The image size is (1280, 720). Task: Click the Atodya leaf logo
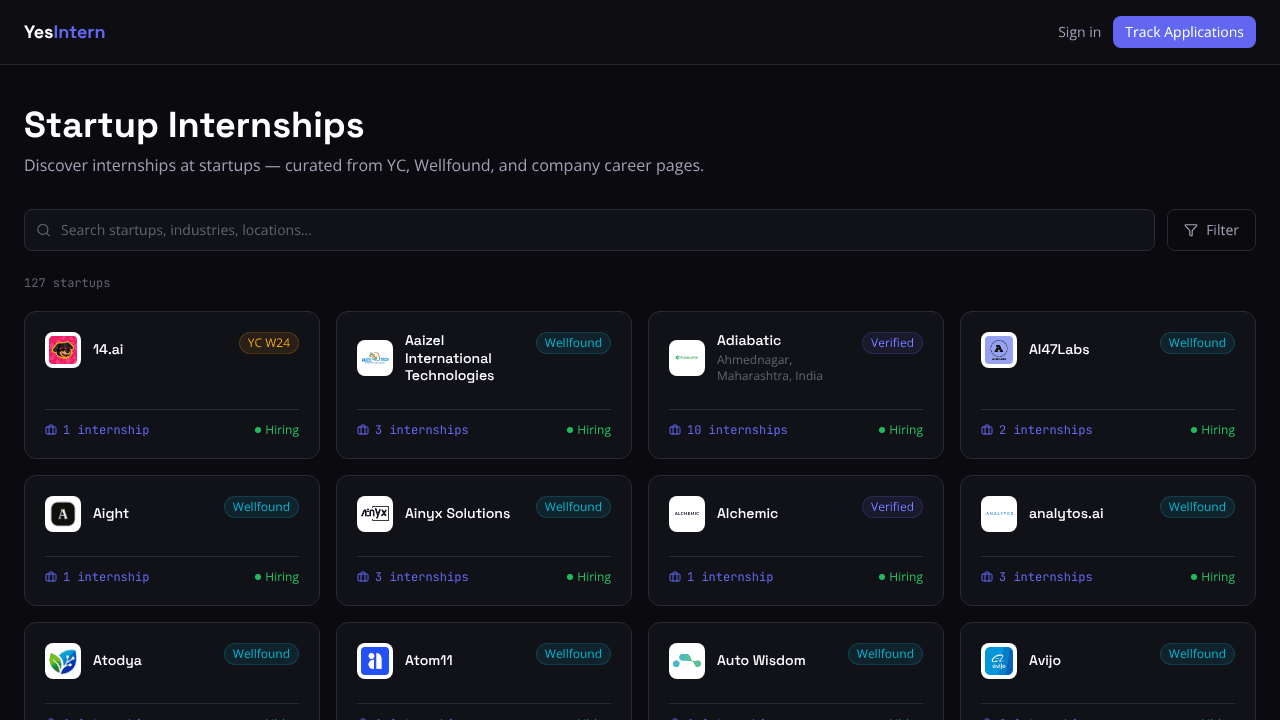point(63,661)
